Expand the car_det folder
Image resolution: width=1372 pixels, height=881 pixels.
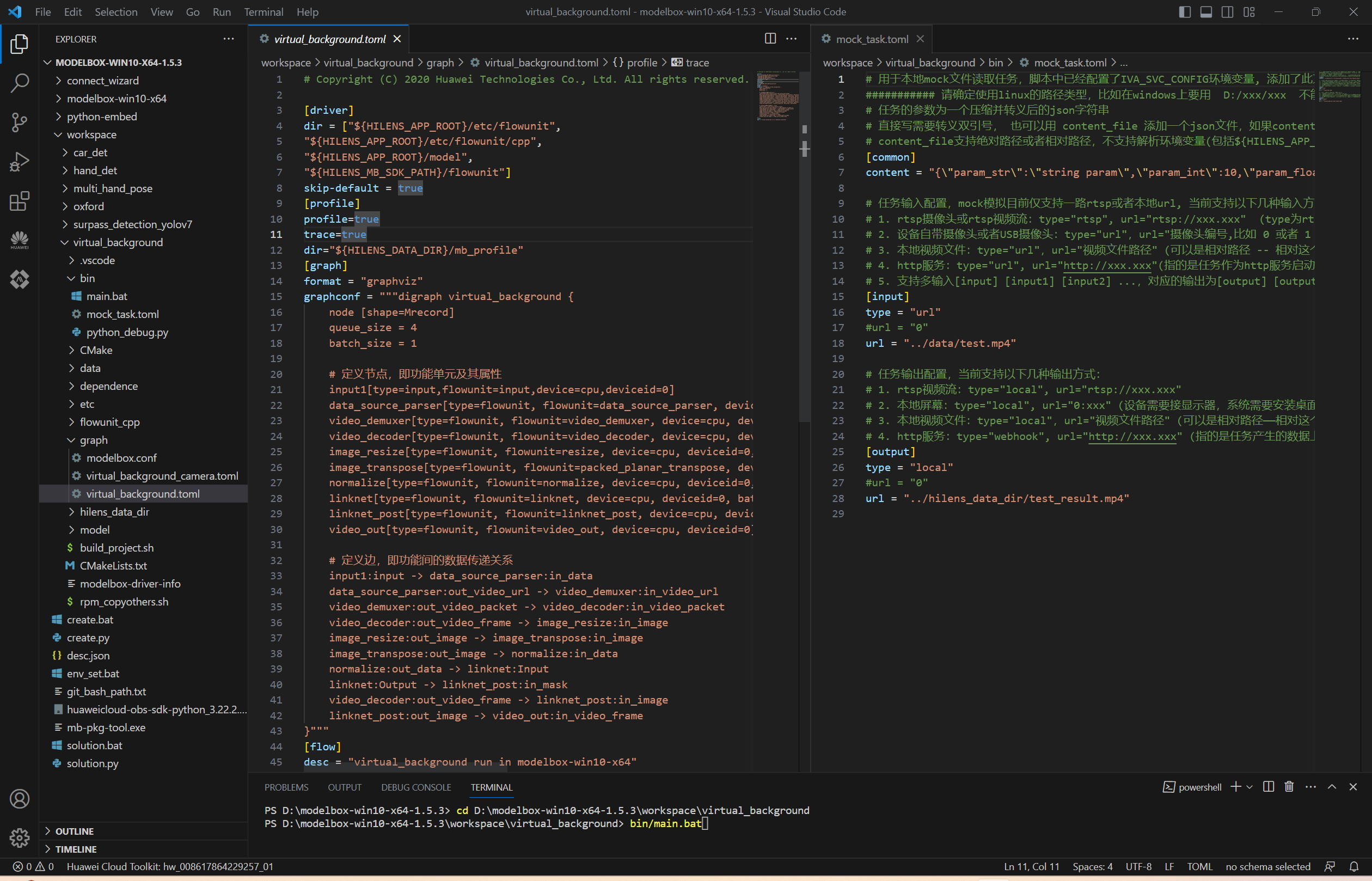point(90,153)
